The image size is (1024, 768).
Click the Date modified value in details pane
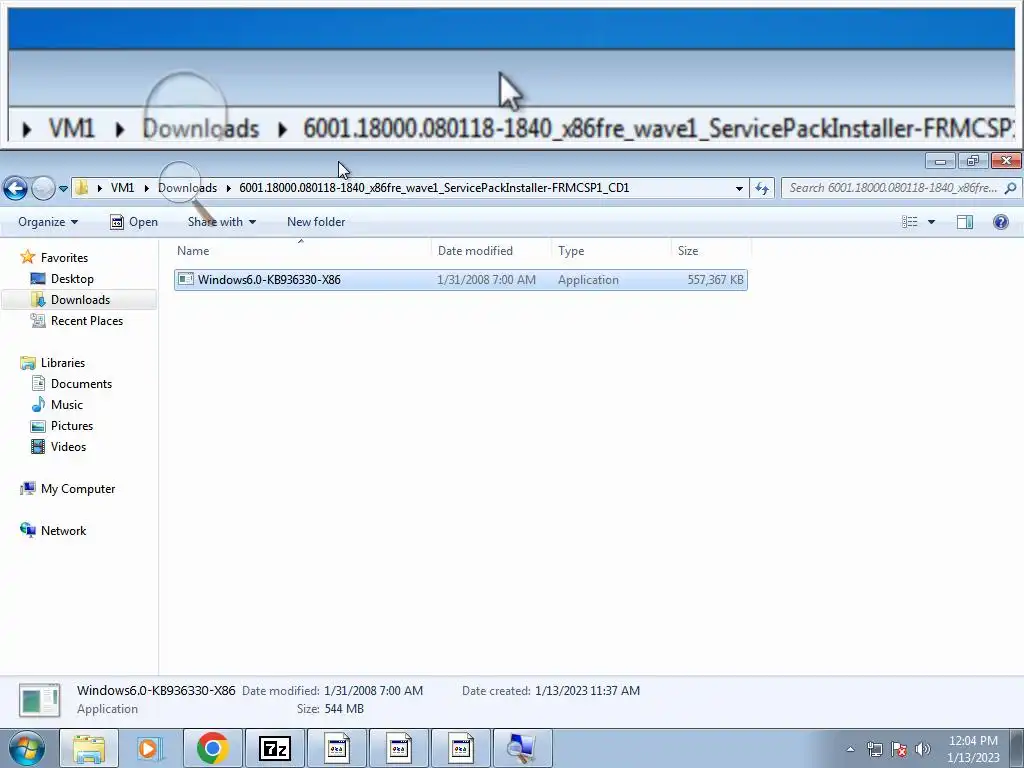374,690
